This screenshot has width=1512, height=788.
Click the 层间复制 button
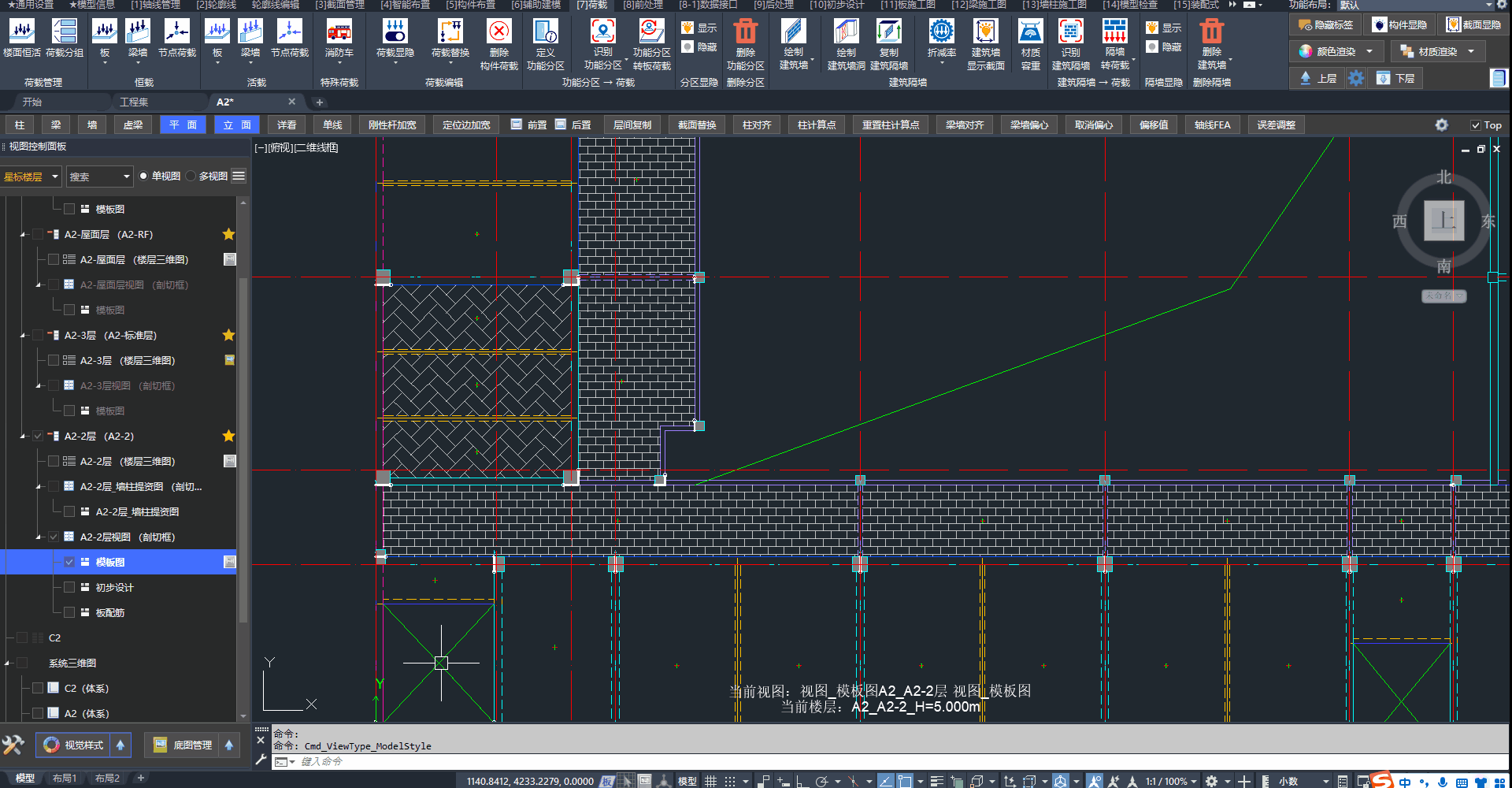click(x=632, y=125)
